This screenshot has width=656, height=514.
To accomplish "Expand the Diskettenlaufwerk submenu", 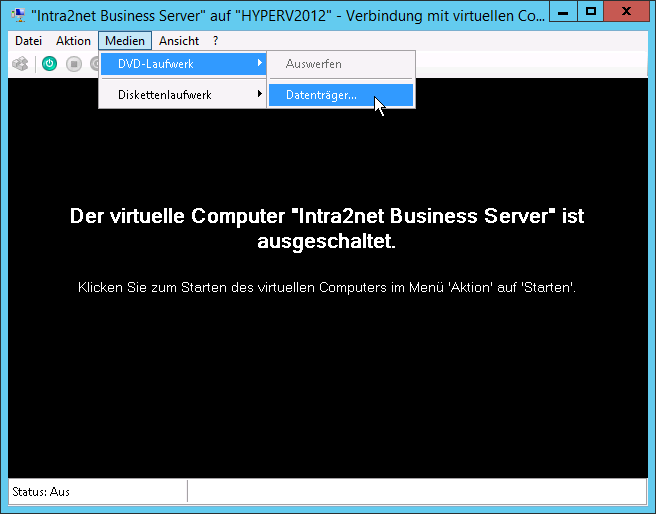I will point(183,95).
